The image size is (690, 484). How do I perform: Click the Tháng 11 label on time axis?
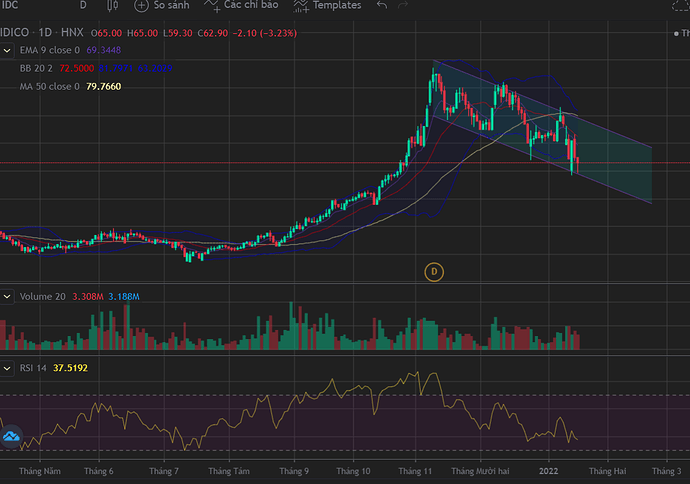(414, 469)
